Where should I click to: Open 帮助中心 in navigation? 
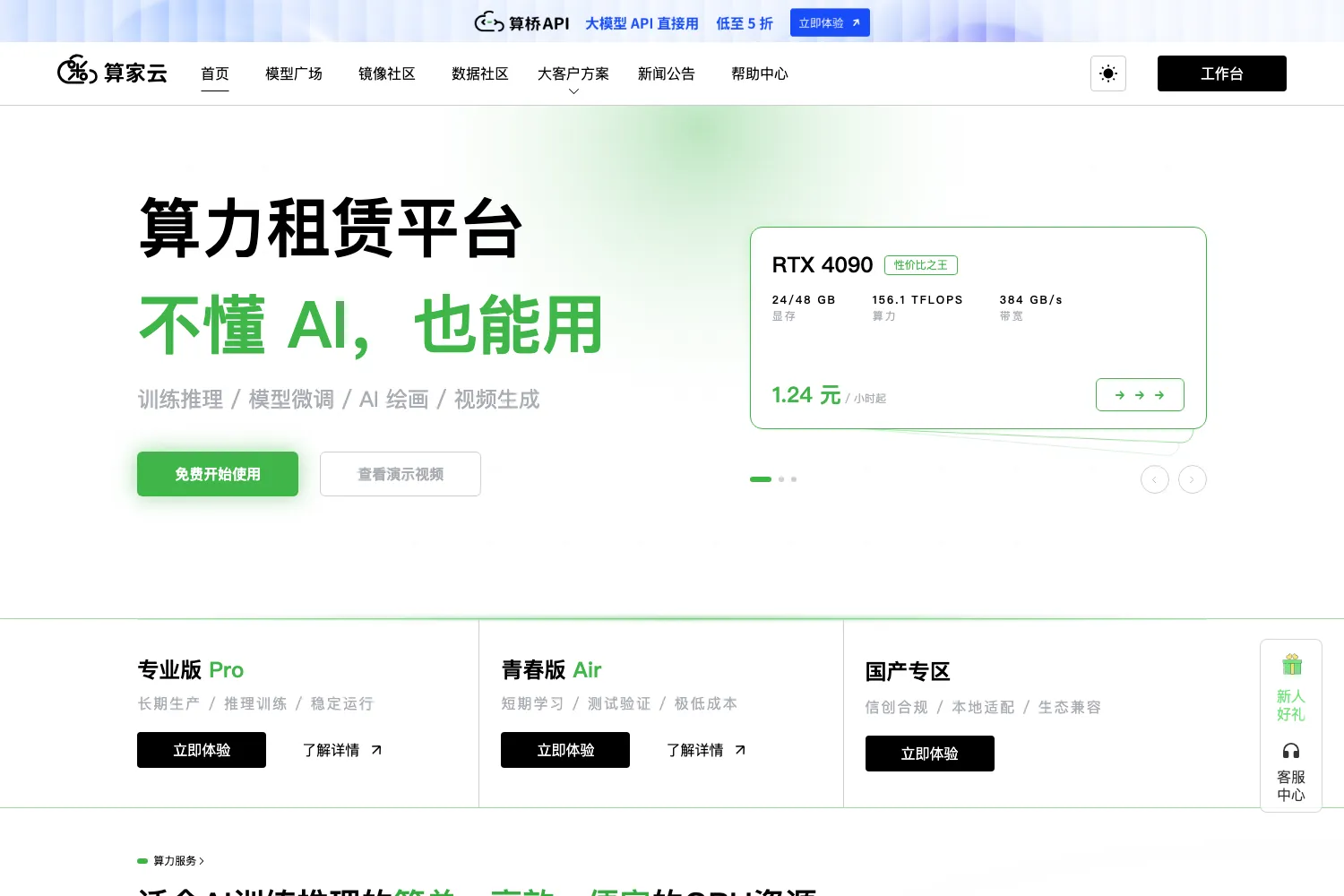tap(760, 73)
